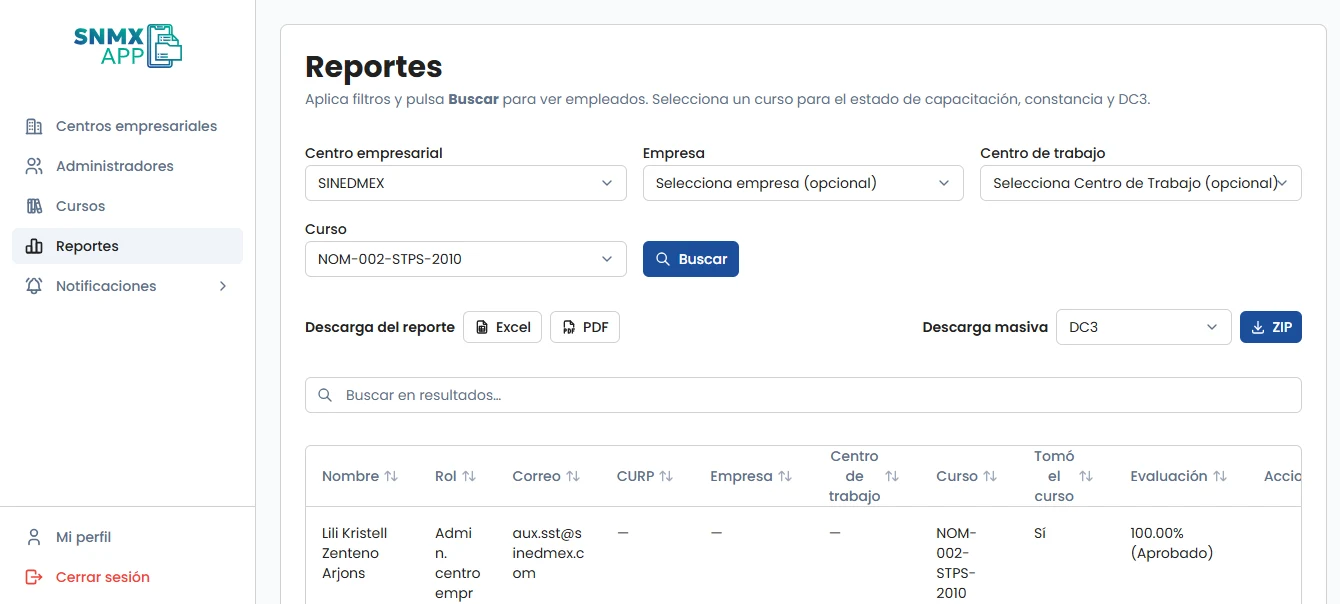Click the Cerrar sesión logout icon
The width and height of the screenshot is (1340, 604).
point(34,577)
